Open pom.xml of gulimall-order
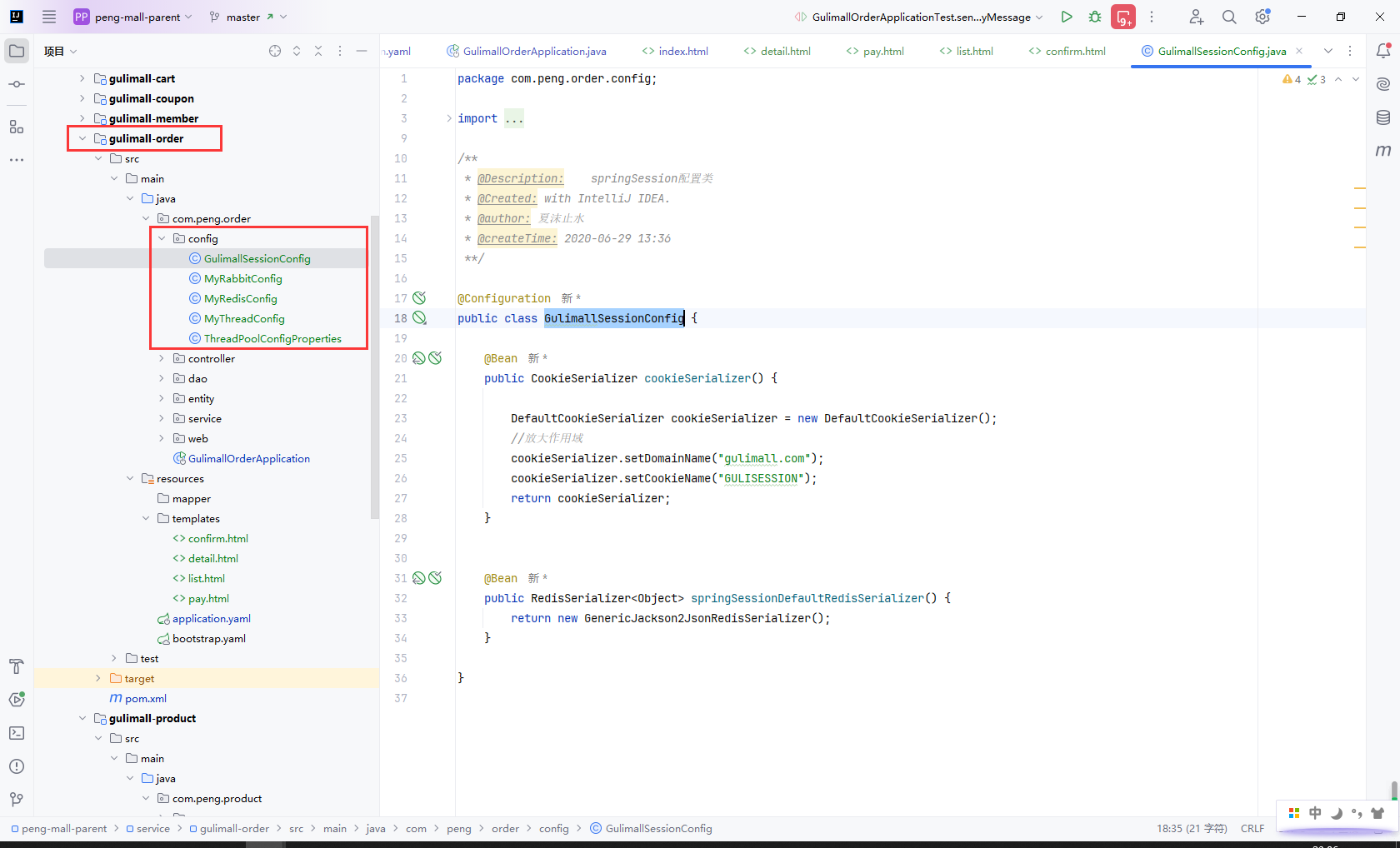 (x=146, y=698)
